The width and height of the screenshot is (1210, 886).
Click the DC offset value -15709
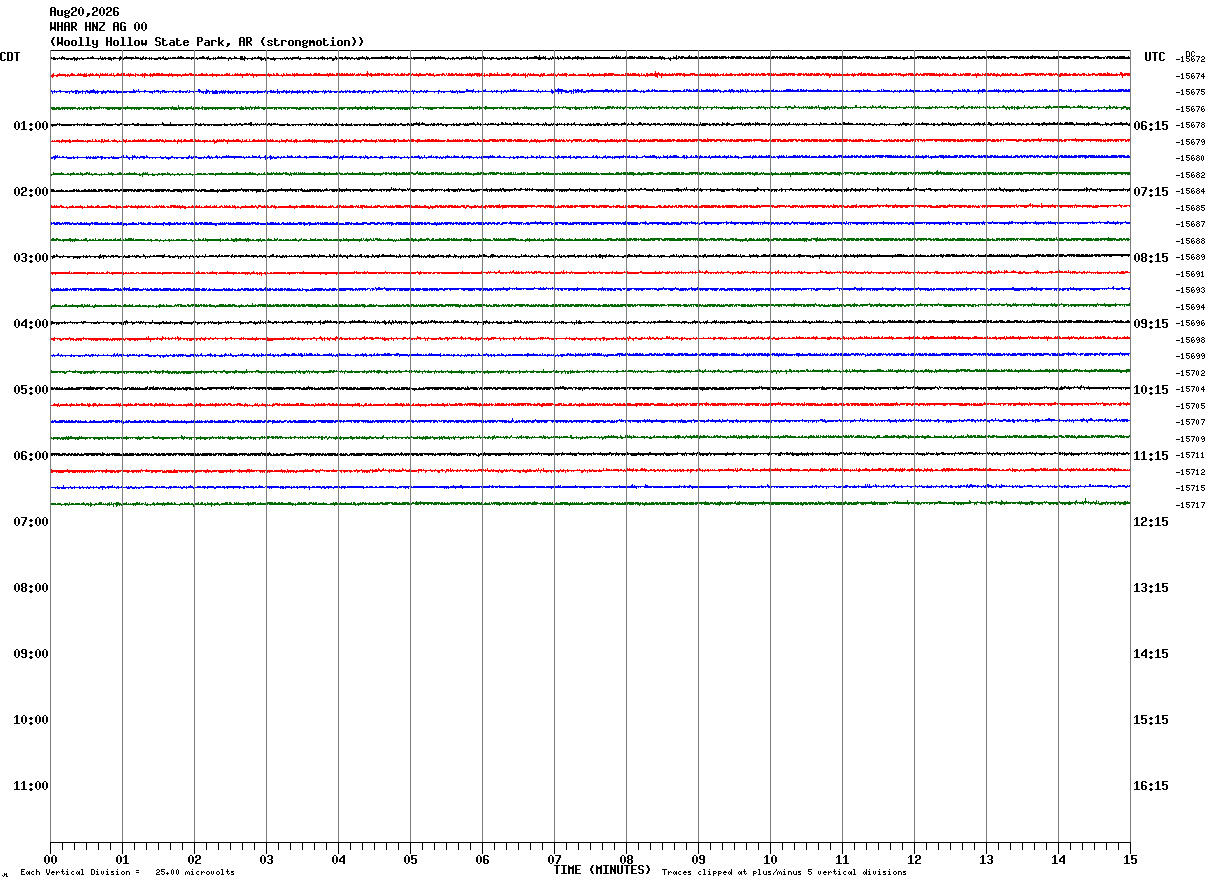click(x=1190, y=439)
